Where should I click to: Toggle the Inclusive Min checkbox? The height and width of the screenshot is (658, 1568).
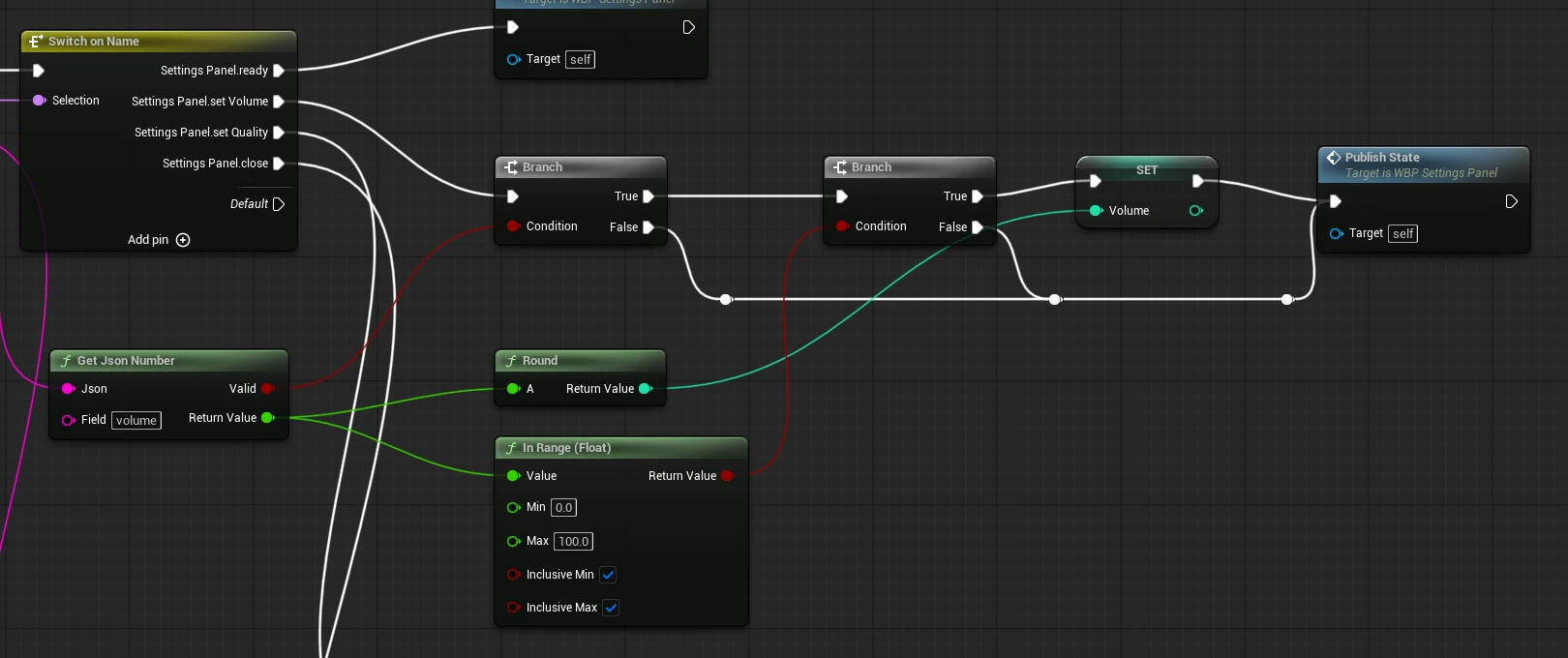coord(608,575)
